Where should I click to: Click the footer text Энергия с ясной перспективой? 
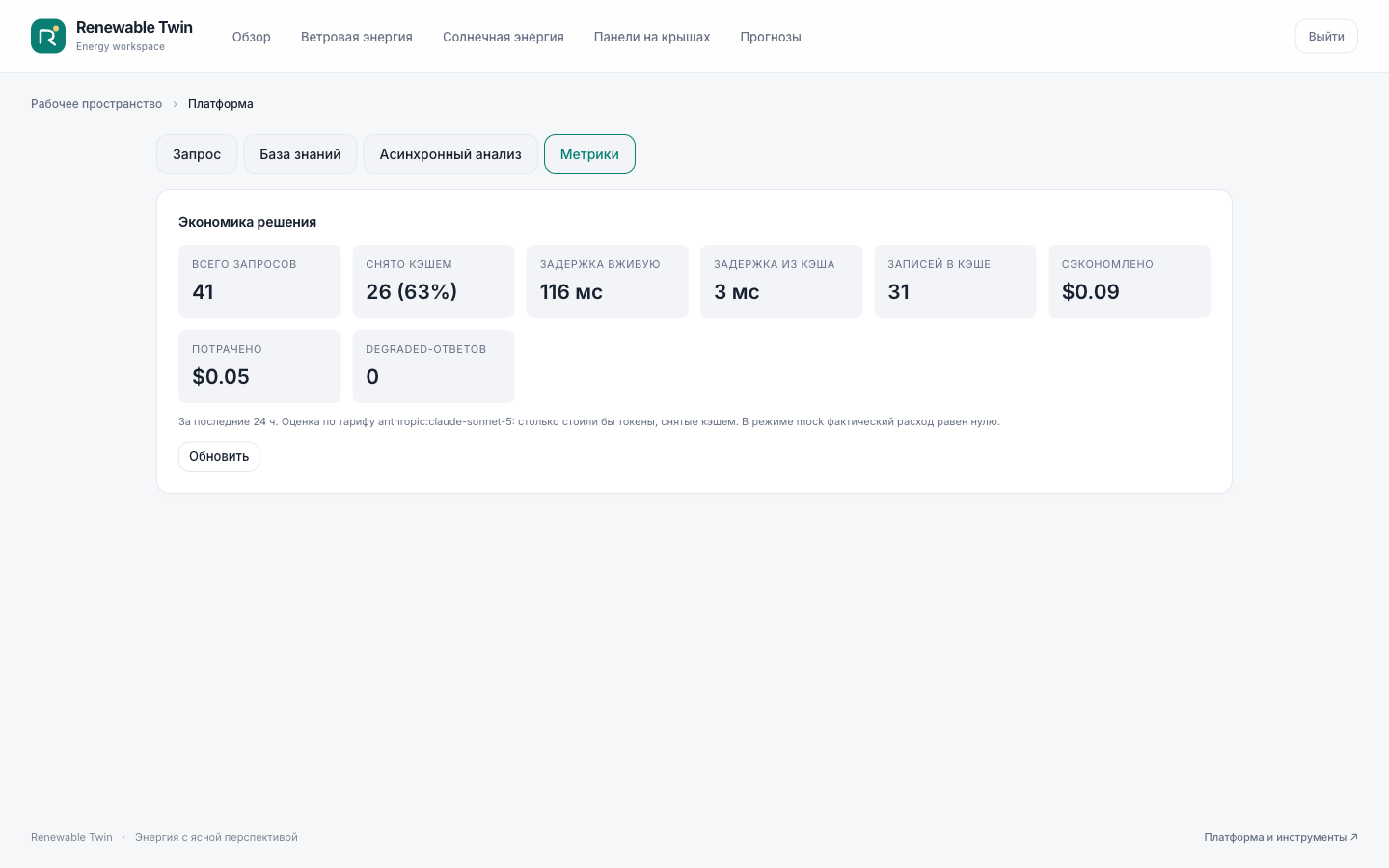(x=216, y=837)
